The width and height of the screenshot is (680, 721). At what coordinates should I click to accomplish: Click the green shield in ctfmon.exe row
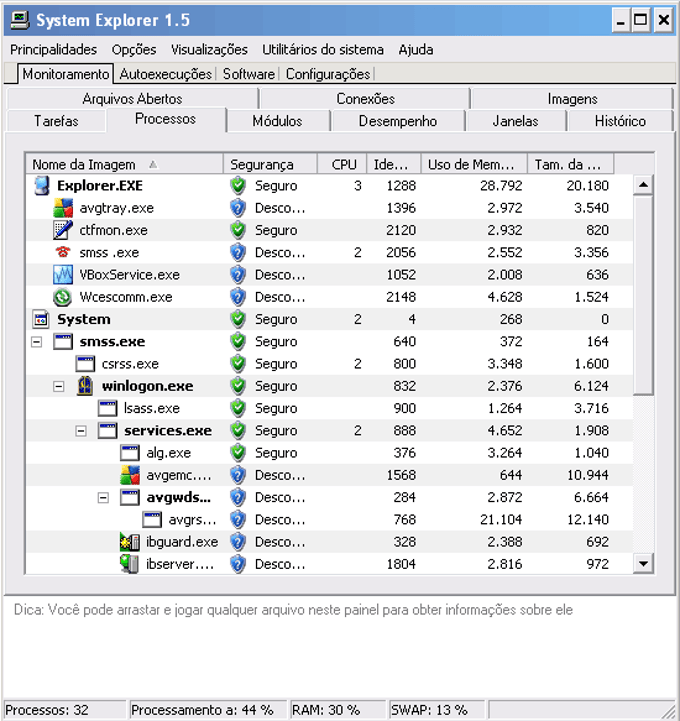pos(238,230)
